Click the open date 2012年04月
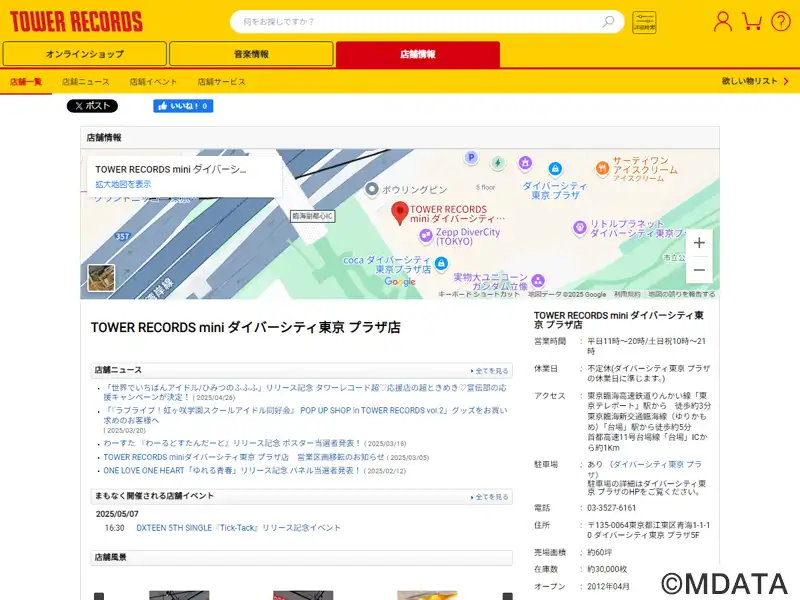This screenshot has width=800, height=600. 608,586
